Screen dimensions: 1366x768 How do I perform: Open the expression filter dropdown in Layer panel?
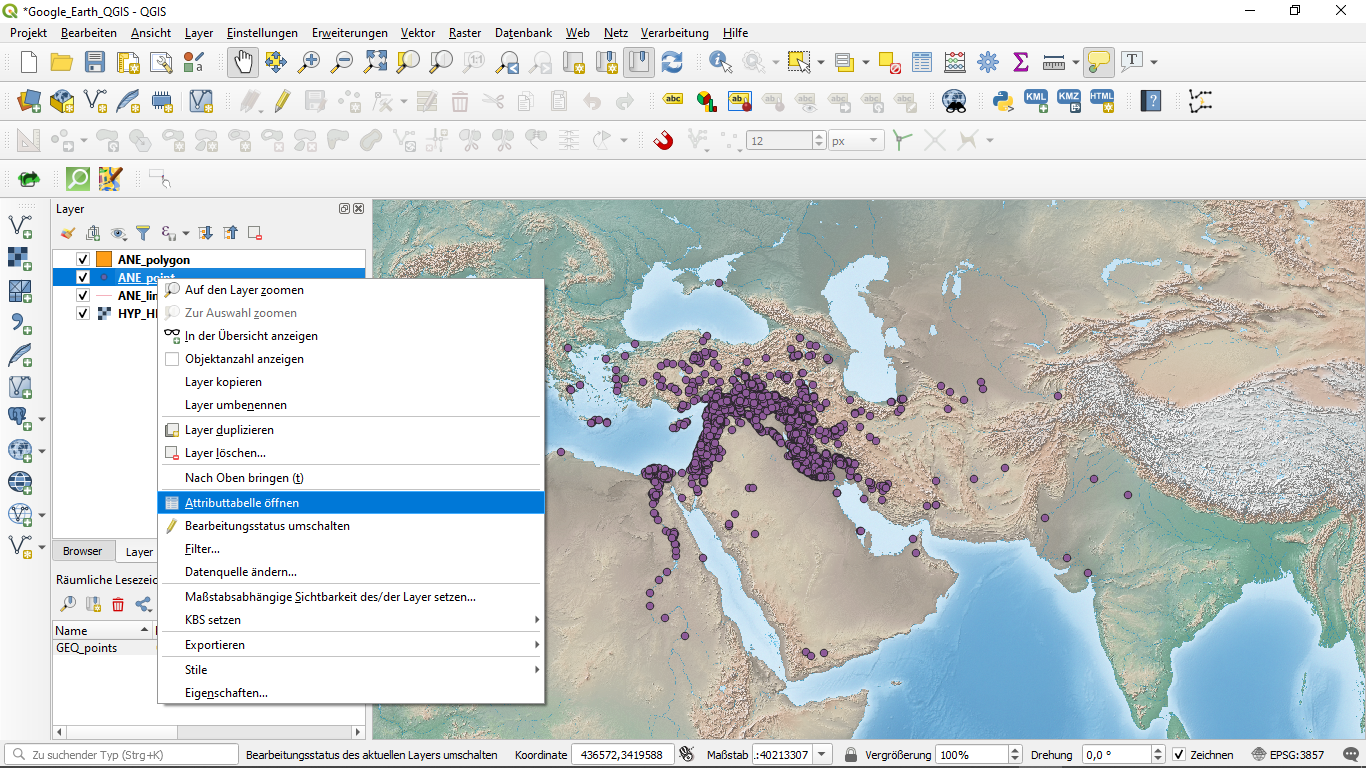[x=186, y=233]
